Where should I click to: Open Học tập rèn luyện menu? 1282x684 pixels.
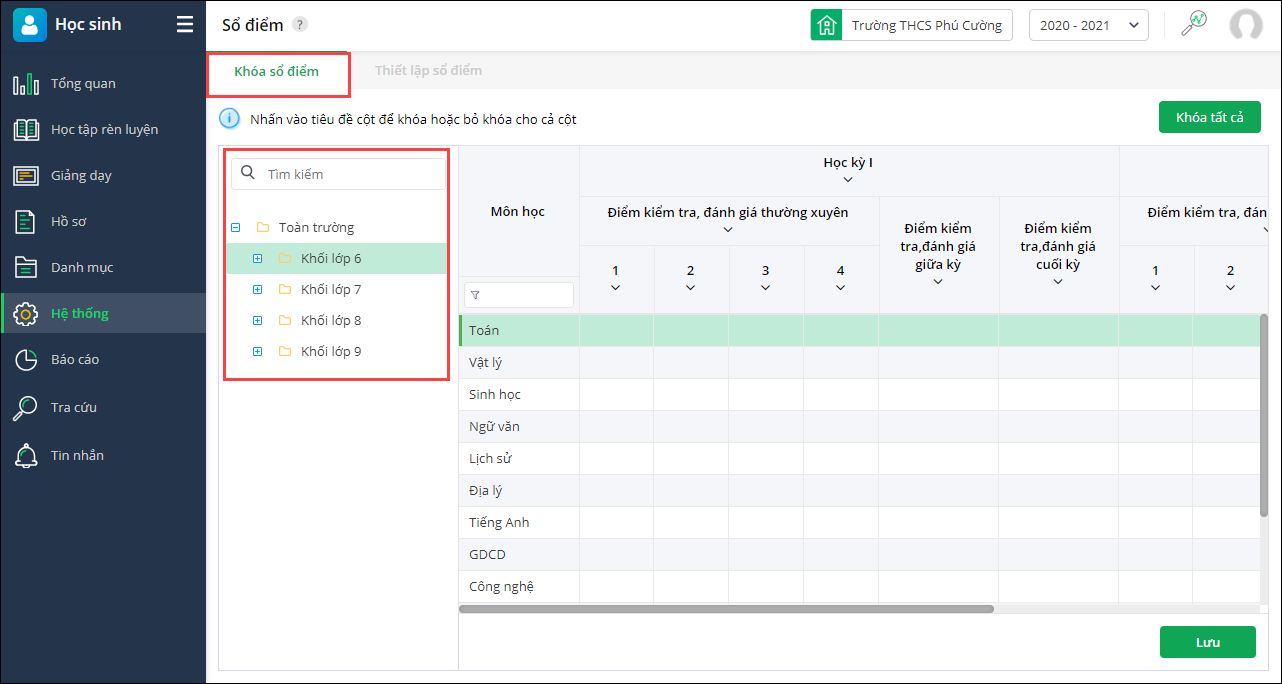pyautogui.click(x=103, y=129)
